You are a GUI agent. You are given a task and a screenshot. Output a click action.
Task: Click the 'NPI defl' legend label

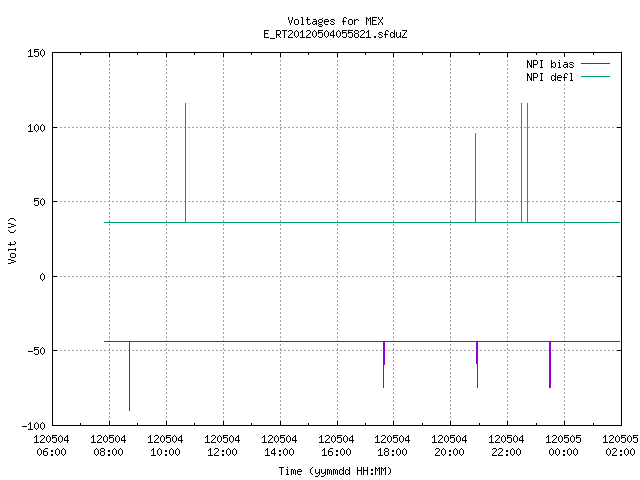pos(550,77)
